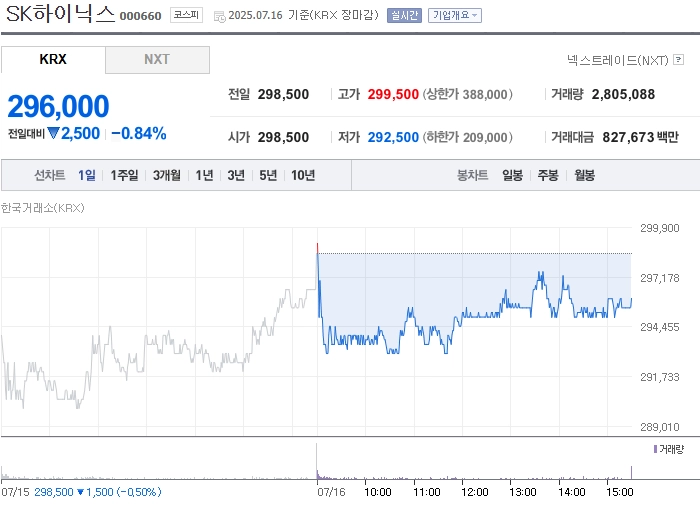Click the change rate -0.84%

[139, 133]
